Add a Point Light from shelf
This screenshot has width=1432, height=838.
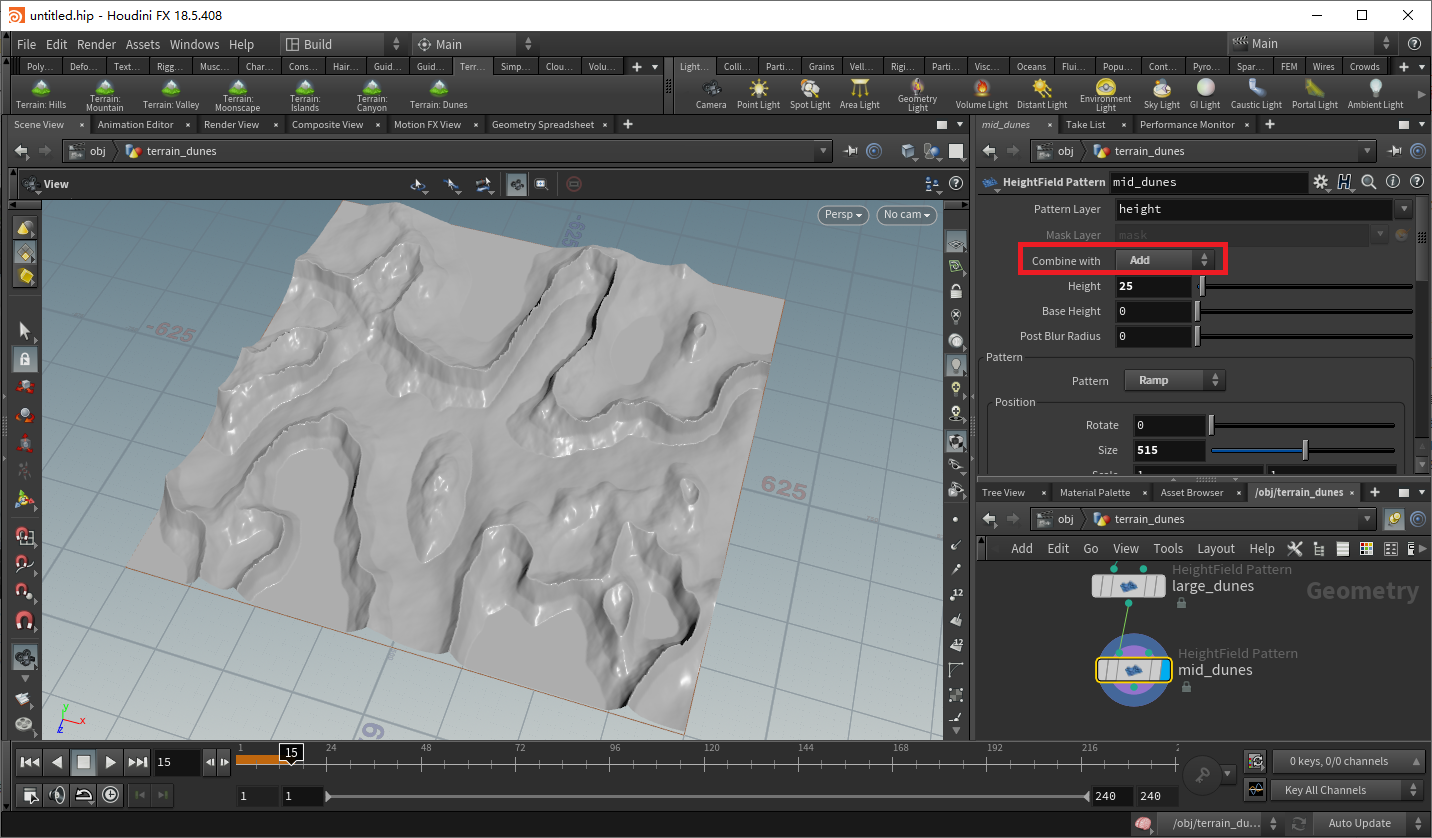758,96
